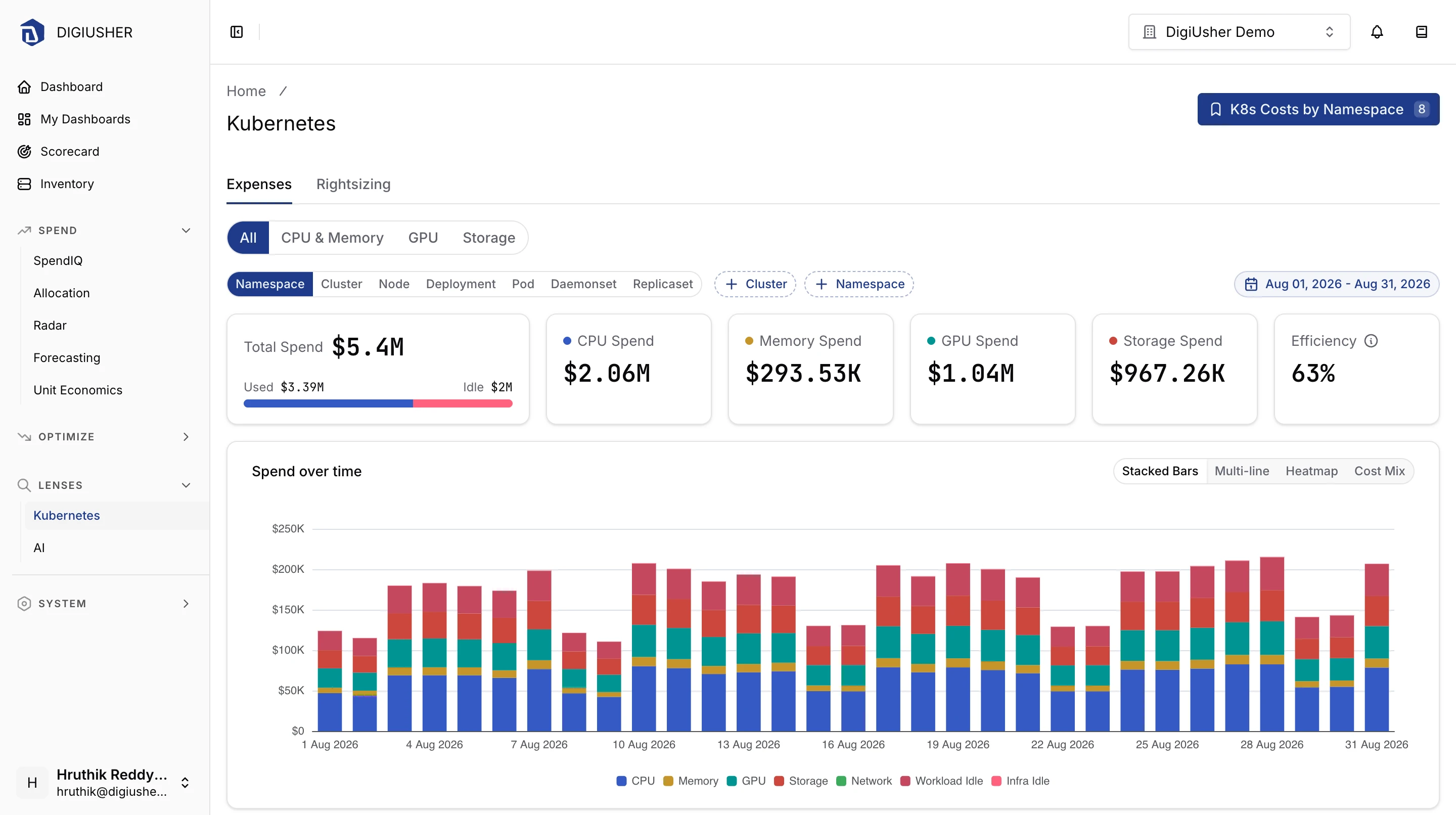Image resolution: width=1456 pixels, height=815 pixels.
Task: Click the Dashboard home icon
Action: click(24, 87)
